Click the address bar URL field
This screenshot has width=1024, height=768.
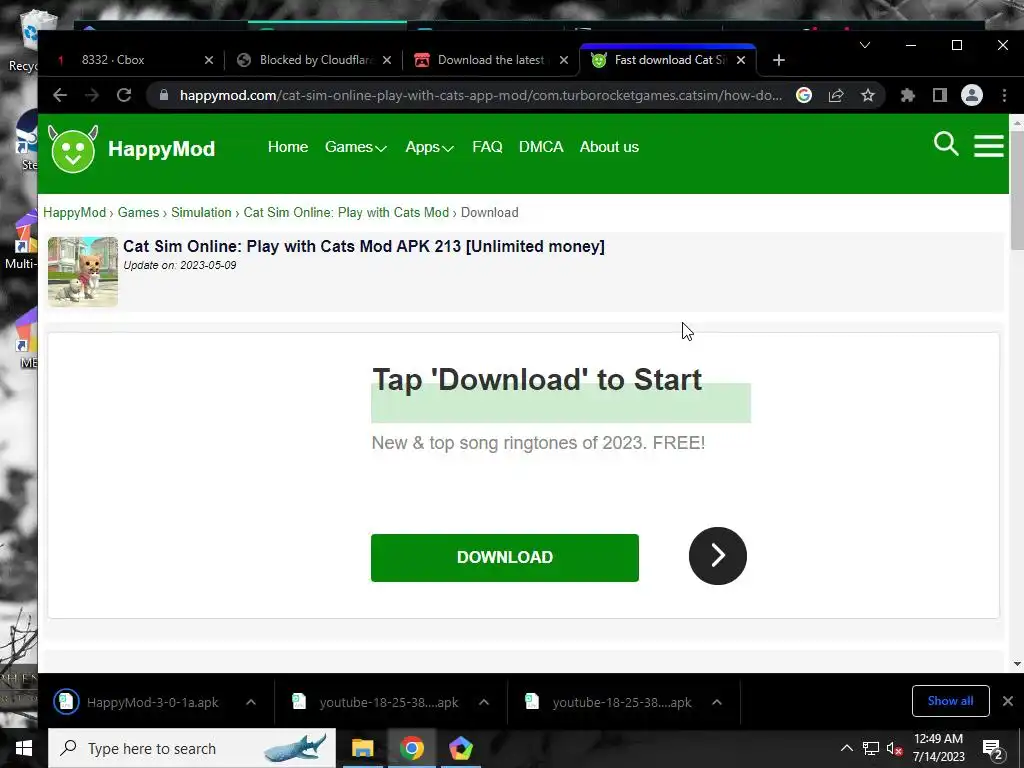(481, 95)
